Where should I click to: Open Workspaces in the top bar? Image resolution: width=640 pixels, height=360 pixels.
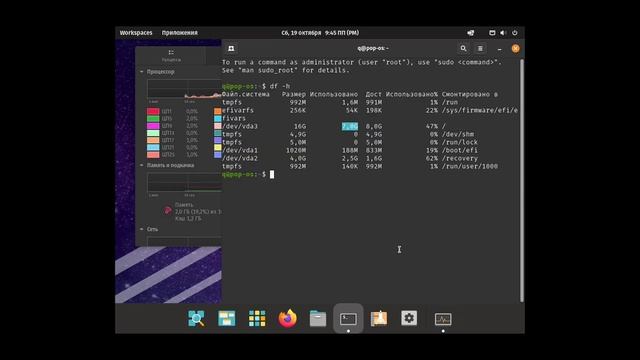[136, 33]
